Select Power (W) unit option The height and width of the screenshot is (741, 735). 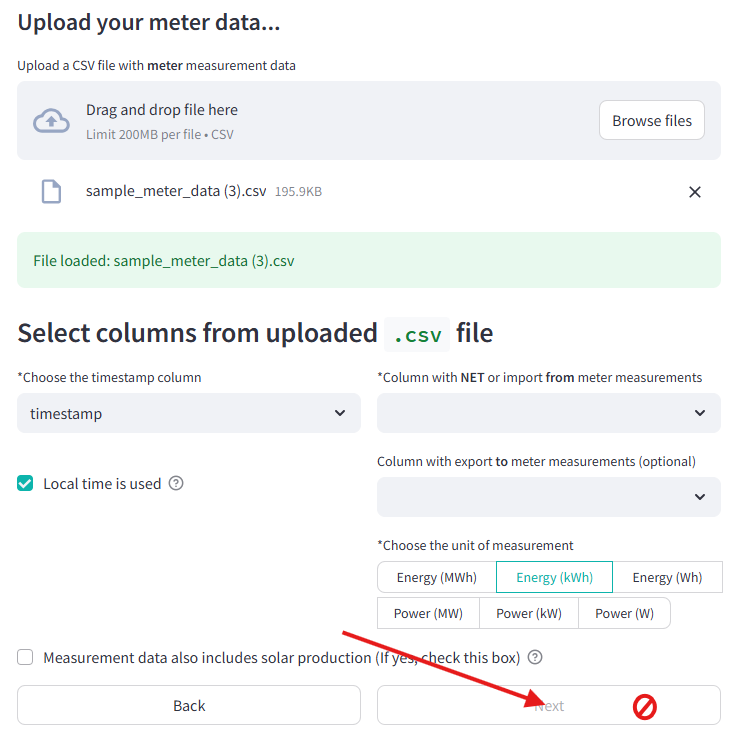click(624, 613)
